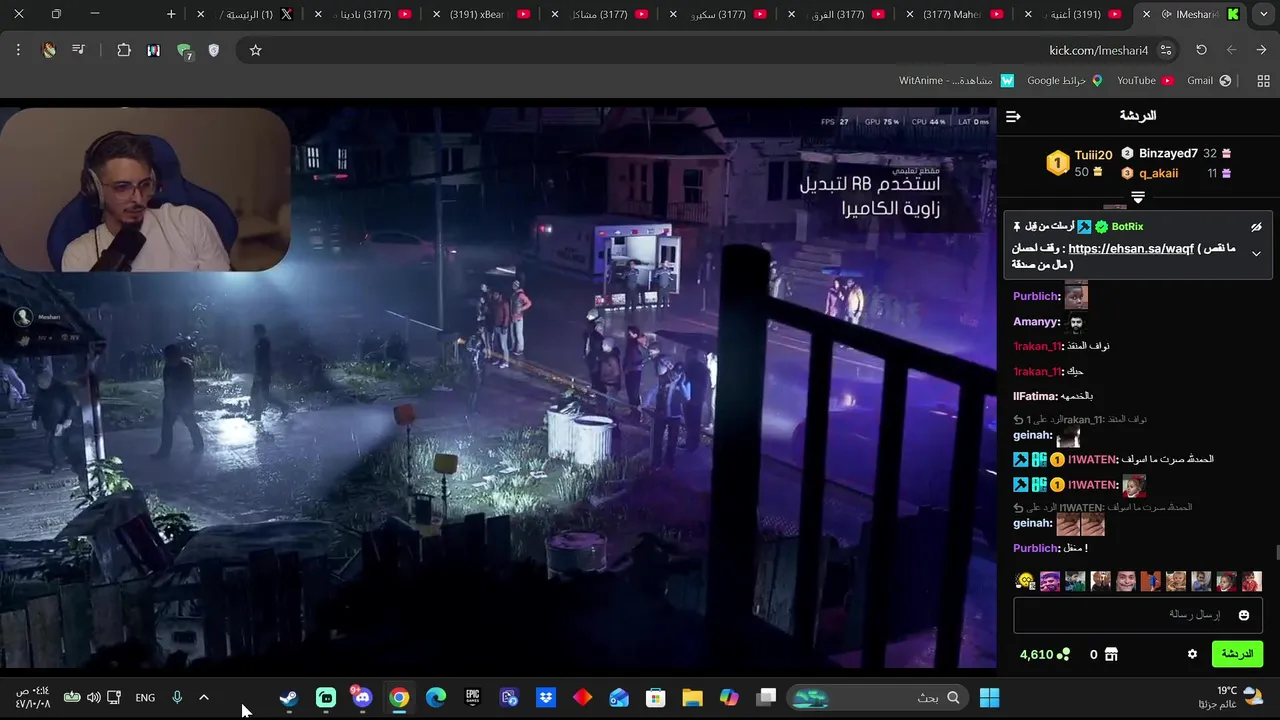The image size is (1280, 720).
Task: Switch the ENG input language
Action: point(145,698)
